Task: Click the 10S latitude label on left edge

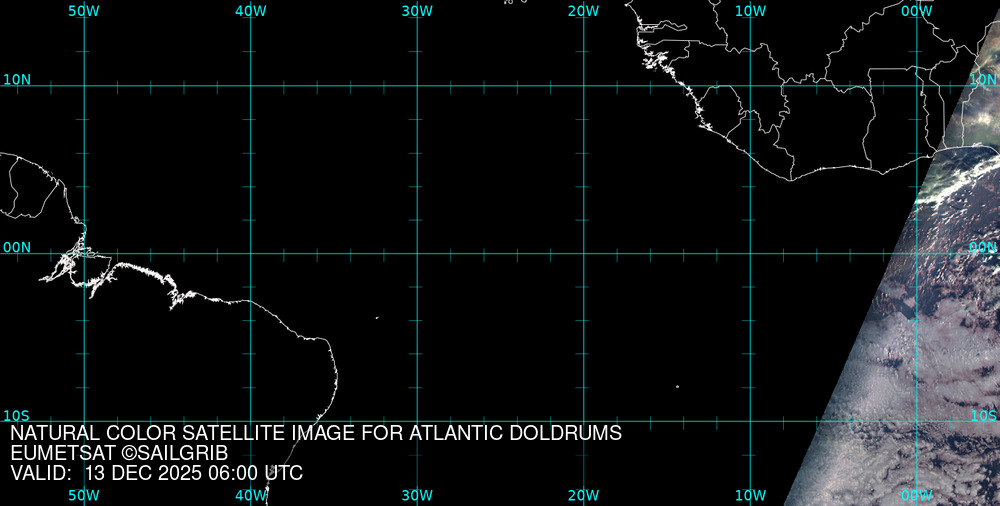Action: 16,415
